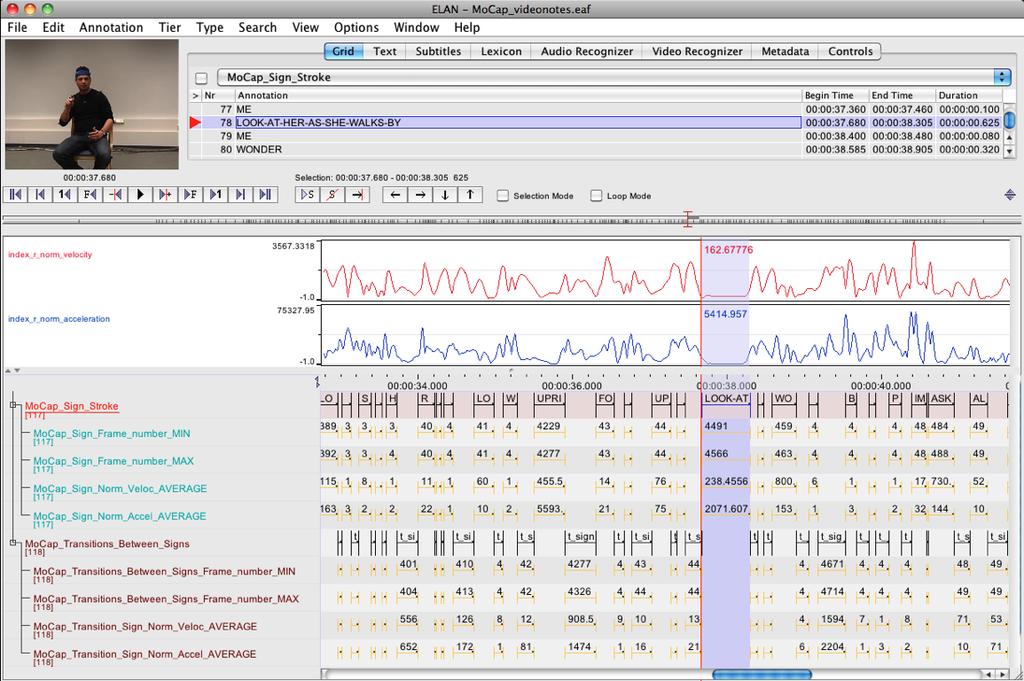Open the Annotation menu
Image resolution: width=1024 pixels, height=681 pixels.
111,27
